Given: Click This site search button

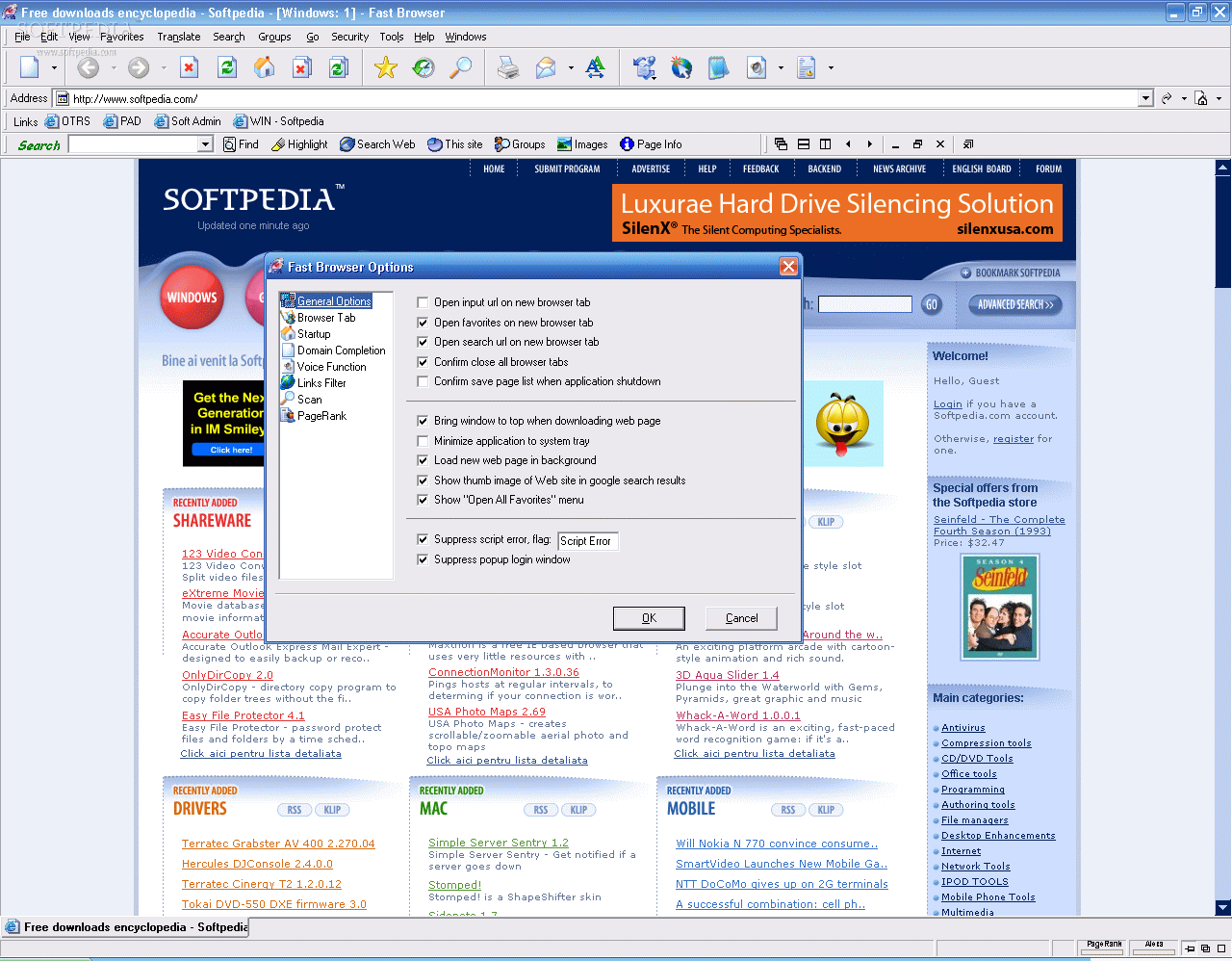Looking at the screenshot, I should pos(455,144).
